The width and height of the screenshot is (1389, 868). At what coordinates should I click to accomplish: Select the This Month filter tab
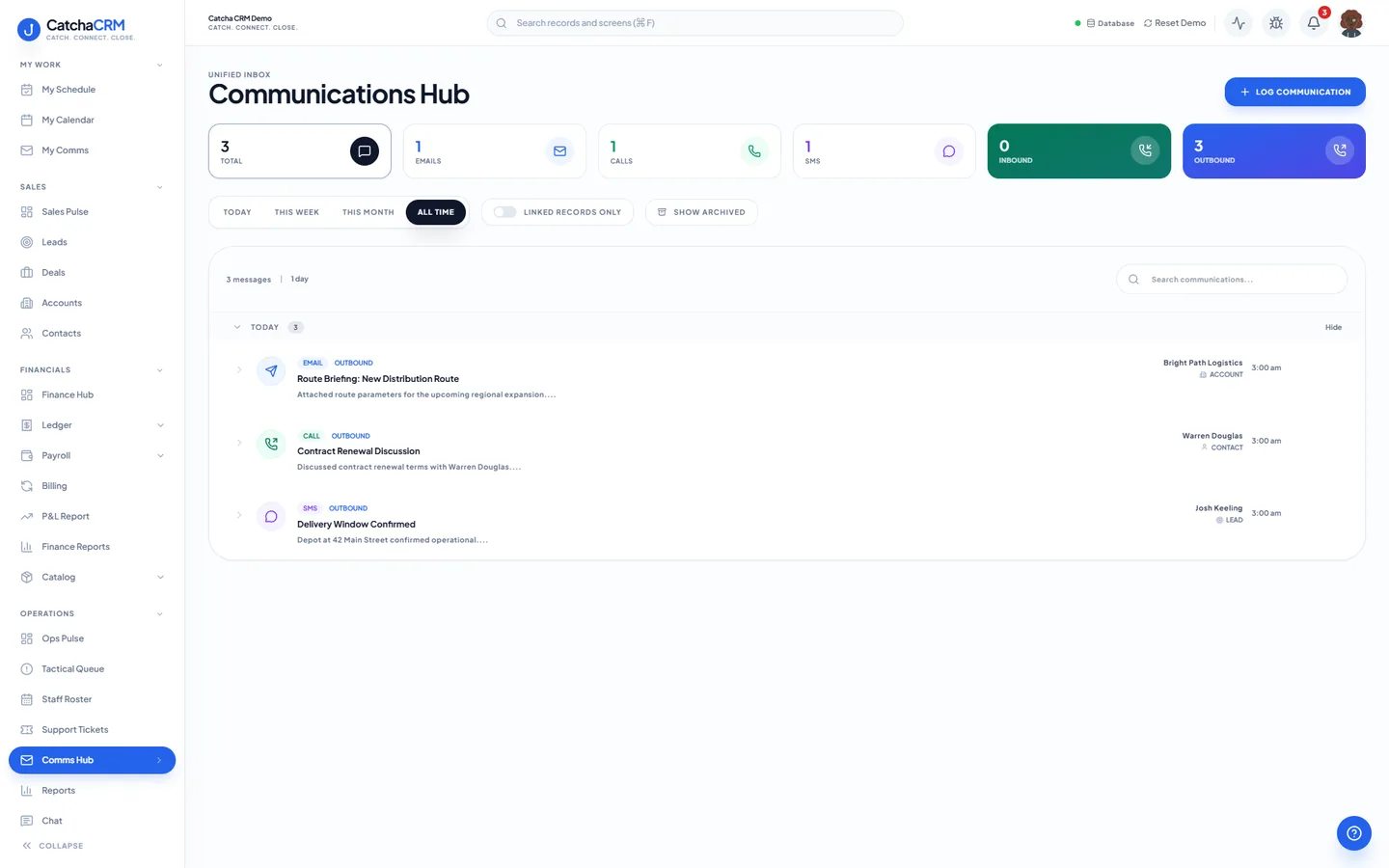click(368, 212)
